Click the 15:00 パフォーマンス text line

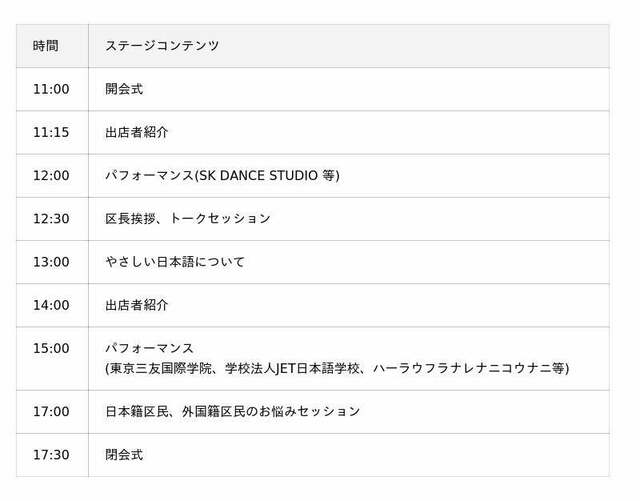click(149, 348)
